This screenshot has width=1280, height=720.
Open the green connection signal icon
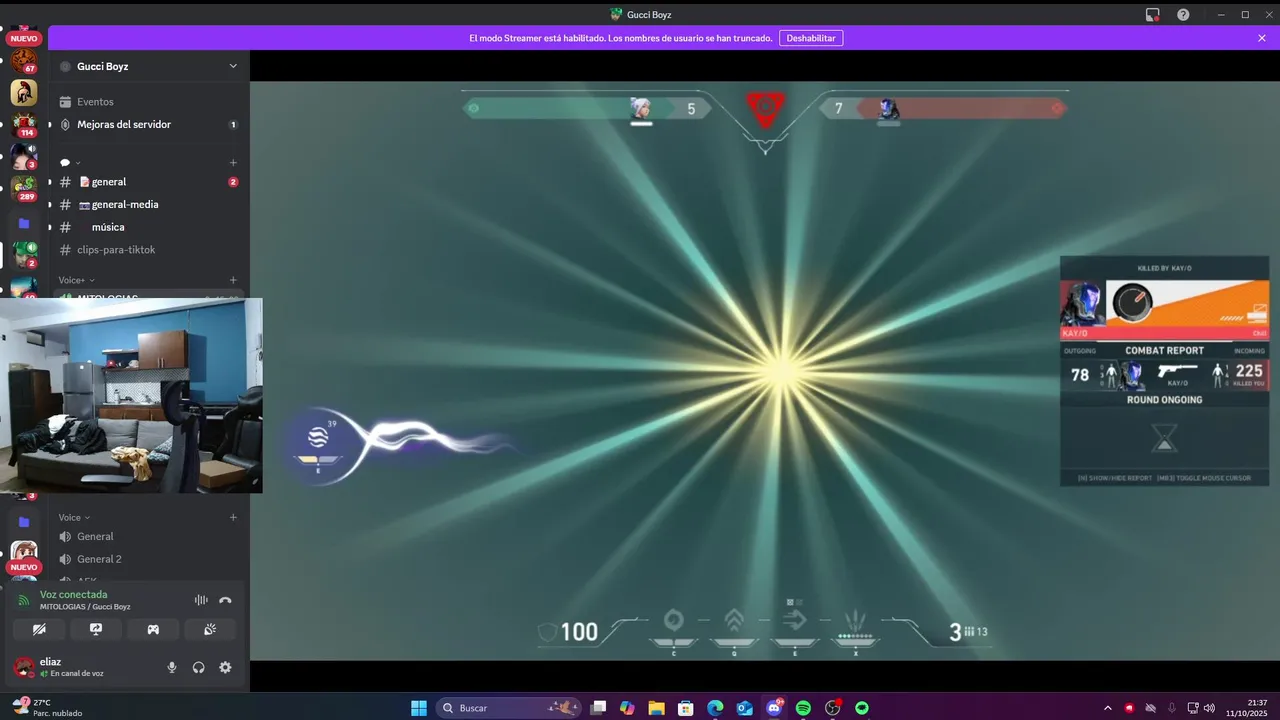click(x=24, y=600)
